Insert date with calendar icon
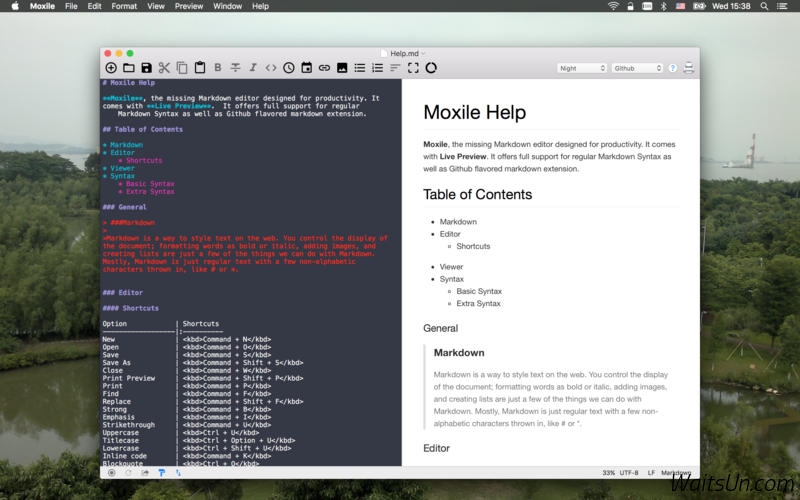 click(306, 68)
